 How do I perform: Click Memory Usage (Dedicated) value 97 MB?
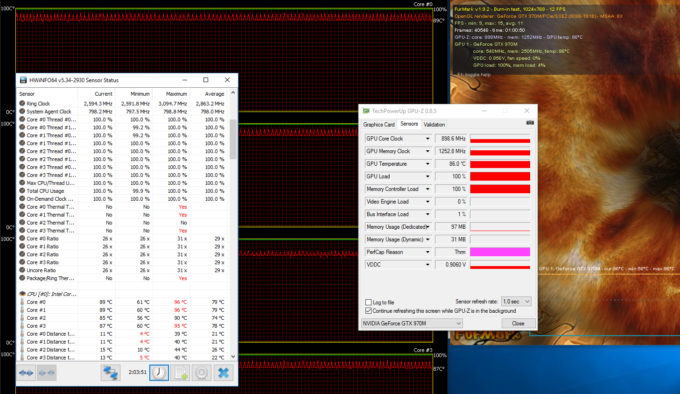(451, 227)
